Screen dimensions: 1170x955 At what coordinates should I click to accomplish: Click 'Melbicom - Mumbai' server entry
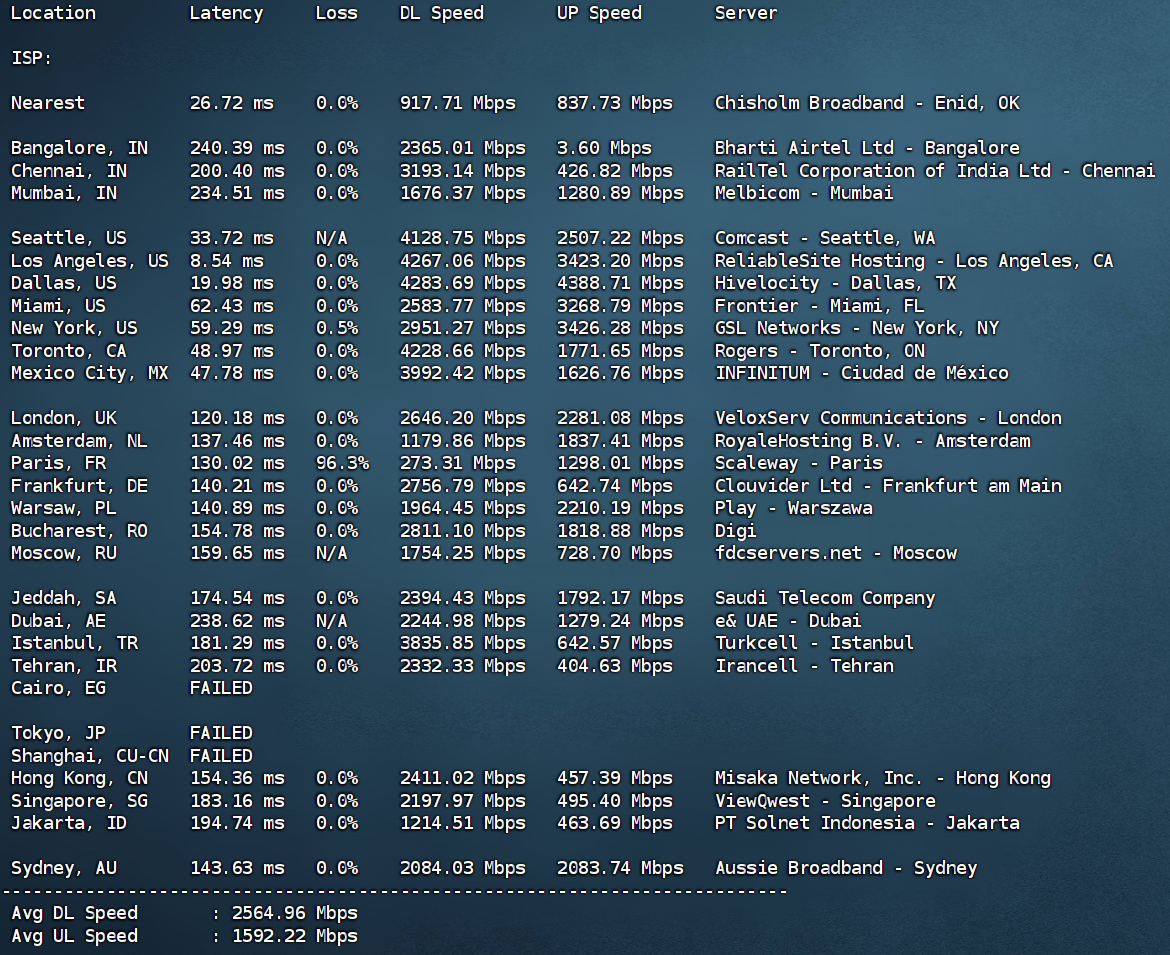point(804,193)
